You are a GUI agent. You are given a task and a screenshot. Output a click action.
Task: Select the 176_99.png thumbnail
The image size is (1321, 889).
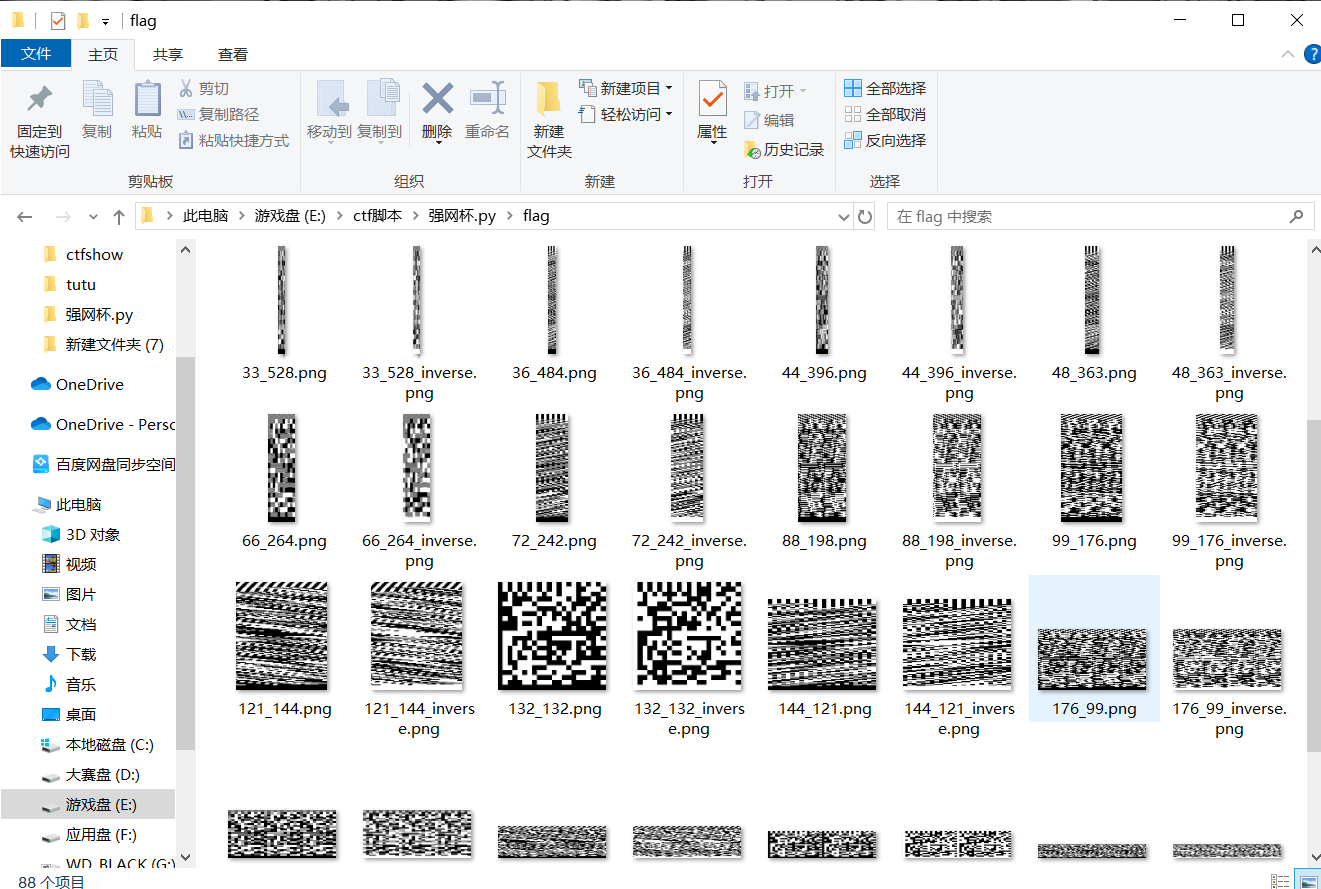point(1094,660)
